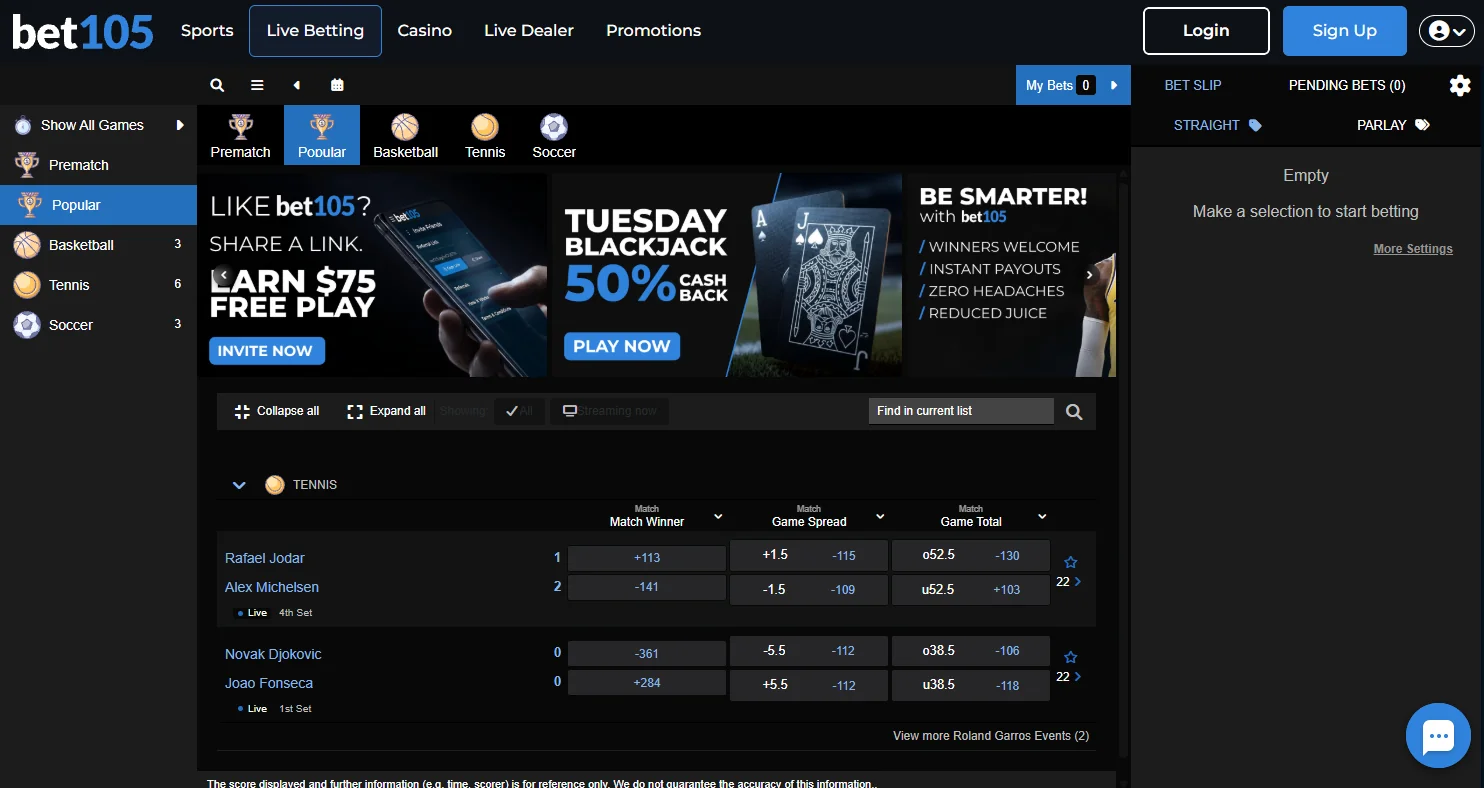Viewport: 1484px width, 788px height.
Task: Open the Game Spread market dropdown
Action: pos(880,516)
